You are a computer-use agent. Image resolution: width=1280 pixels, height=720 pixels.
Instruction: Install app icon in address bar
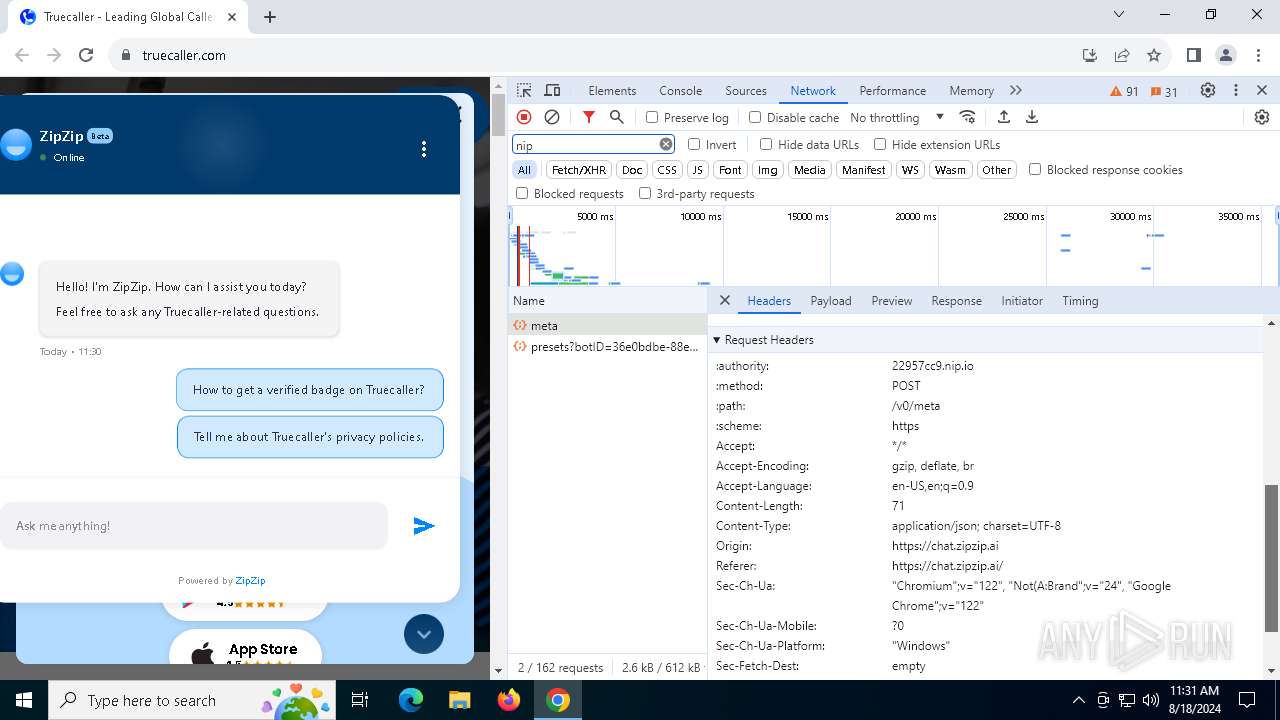[x=1090, y=55]
